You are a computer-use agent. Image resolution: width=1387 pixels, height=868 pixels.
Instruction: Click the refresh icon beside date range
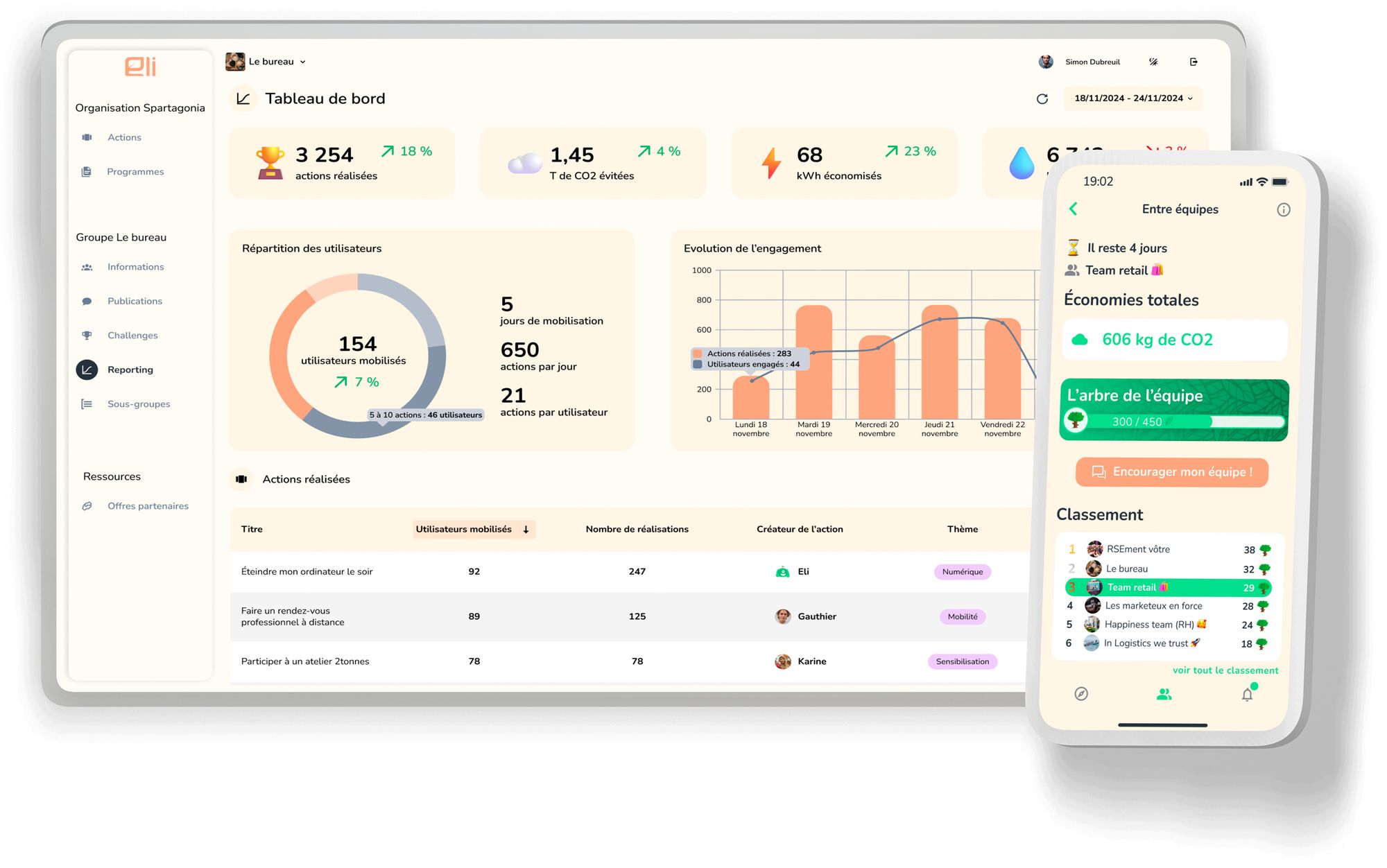click(x=1042, y=99)
